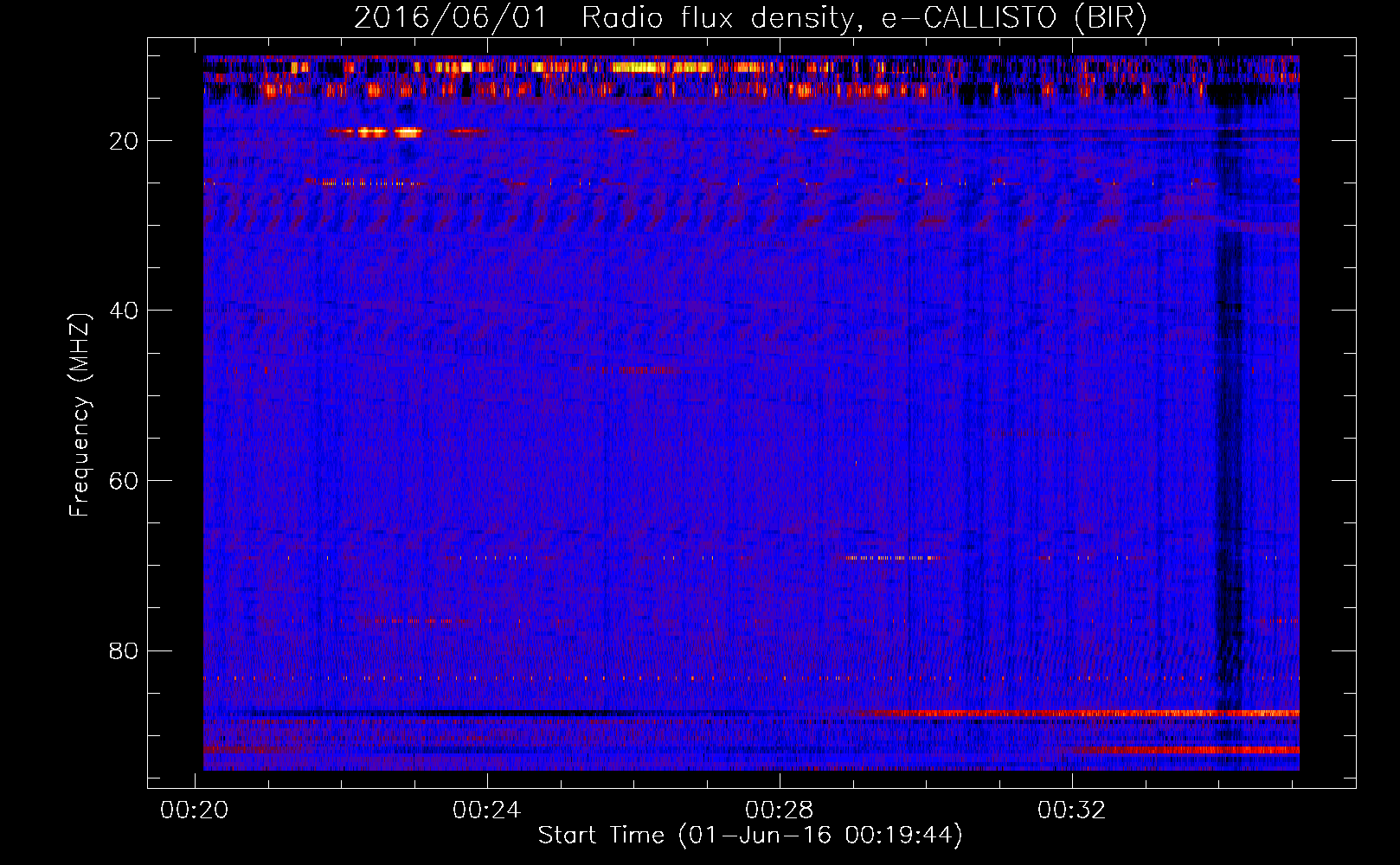Click the '00:28' time tick label
This screenshot has width=1400, height=865.
[780, 810]
